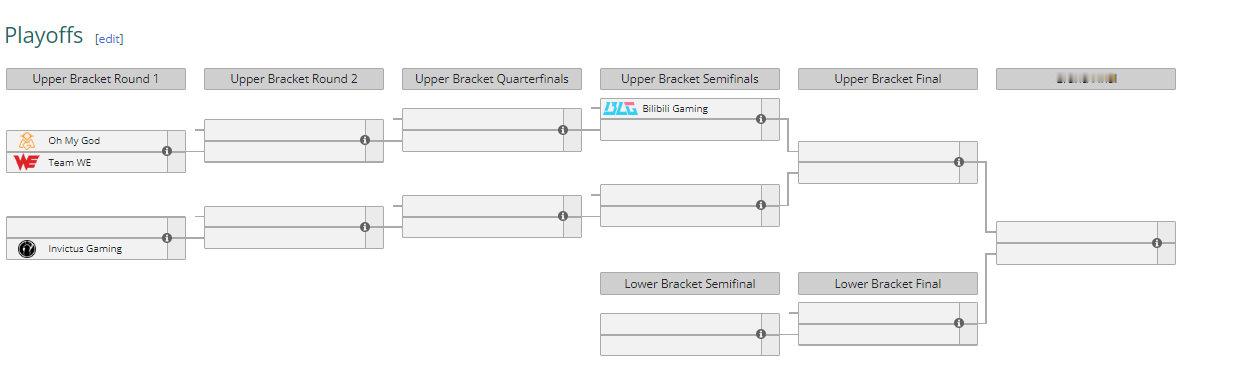Click the Bilibili Gaming BLG logo
This screenshot has height=371, width=1244.
(x=620, y=108)
